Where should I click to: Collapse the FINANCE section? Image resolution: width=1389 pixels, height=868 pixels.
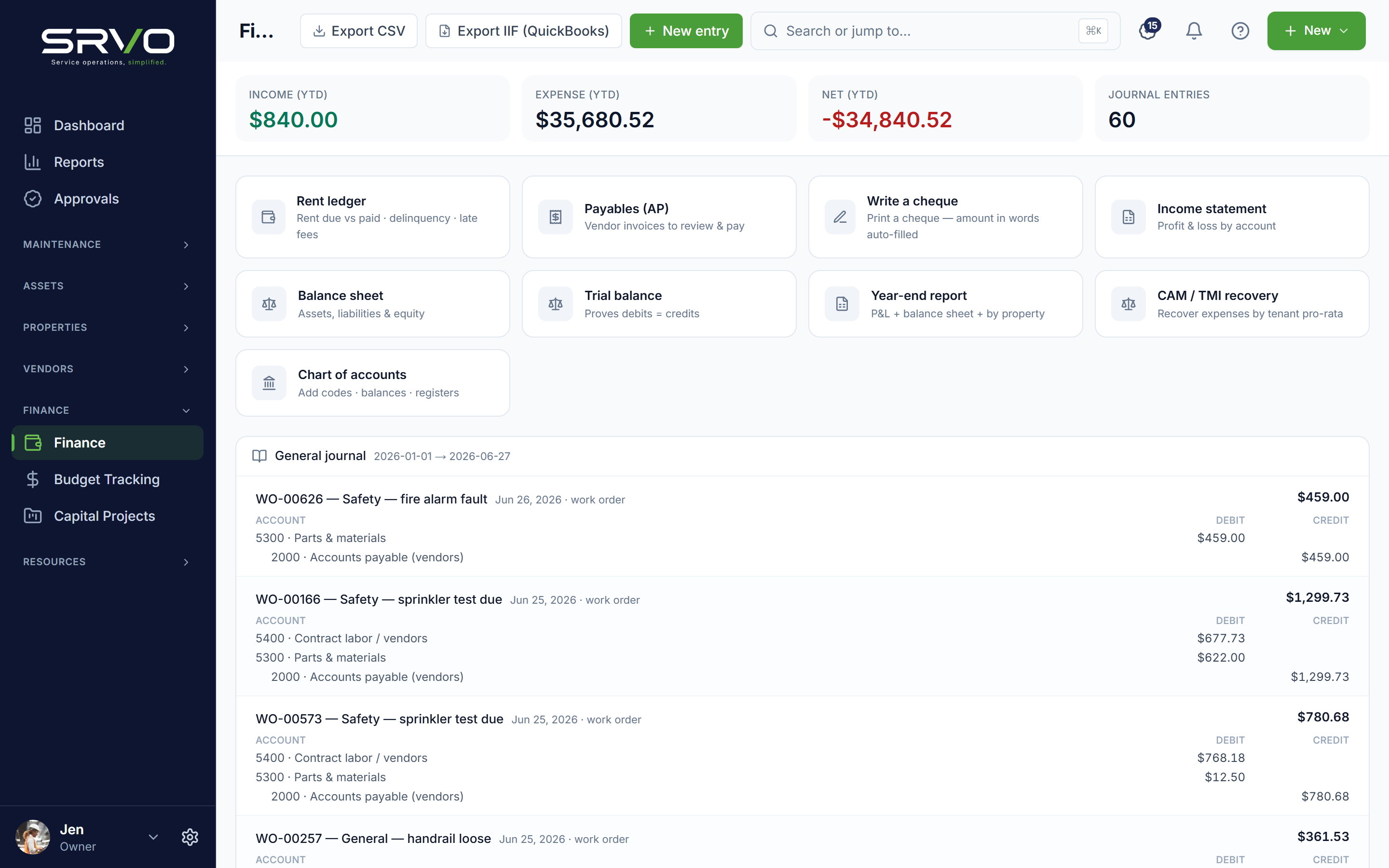[108, 410]
